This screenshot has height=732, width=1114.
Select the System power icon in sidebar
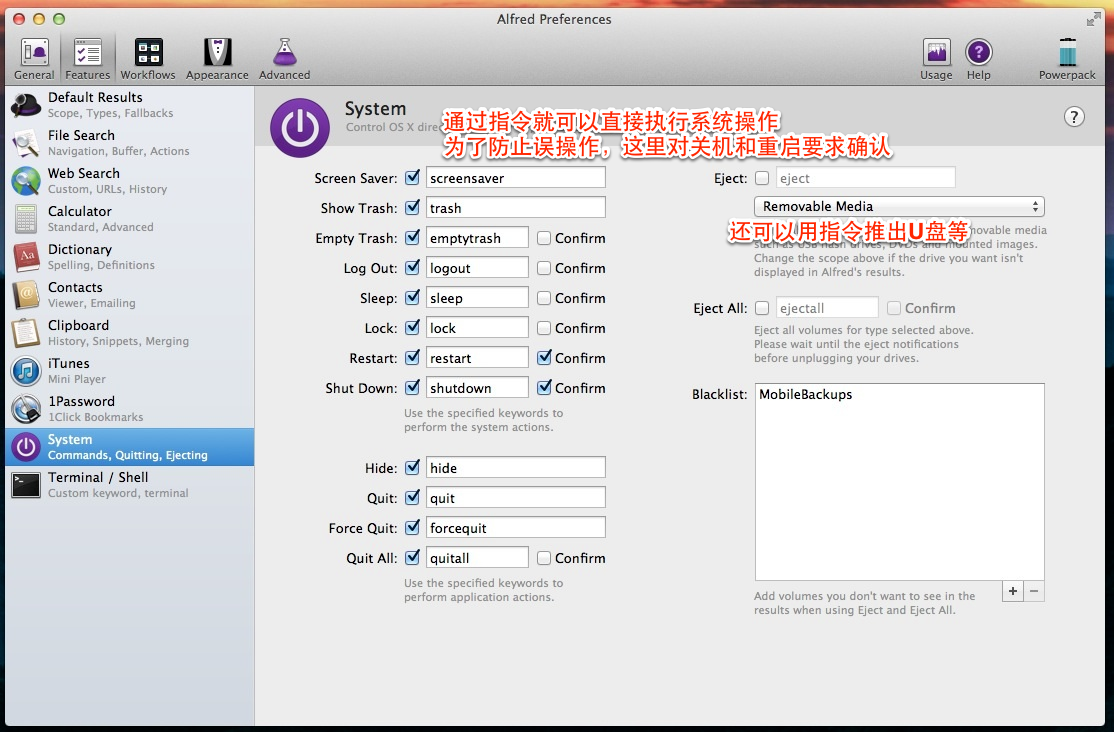pyautogui.click(x=26, y=447)
